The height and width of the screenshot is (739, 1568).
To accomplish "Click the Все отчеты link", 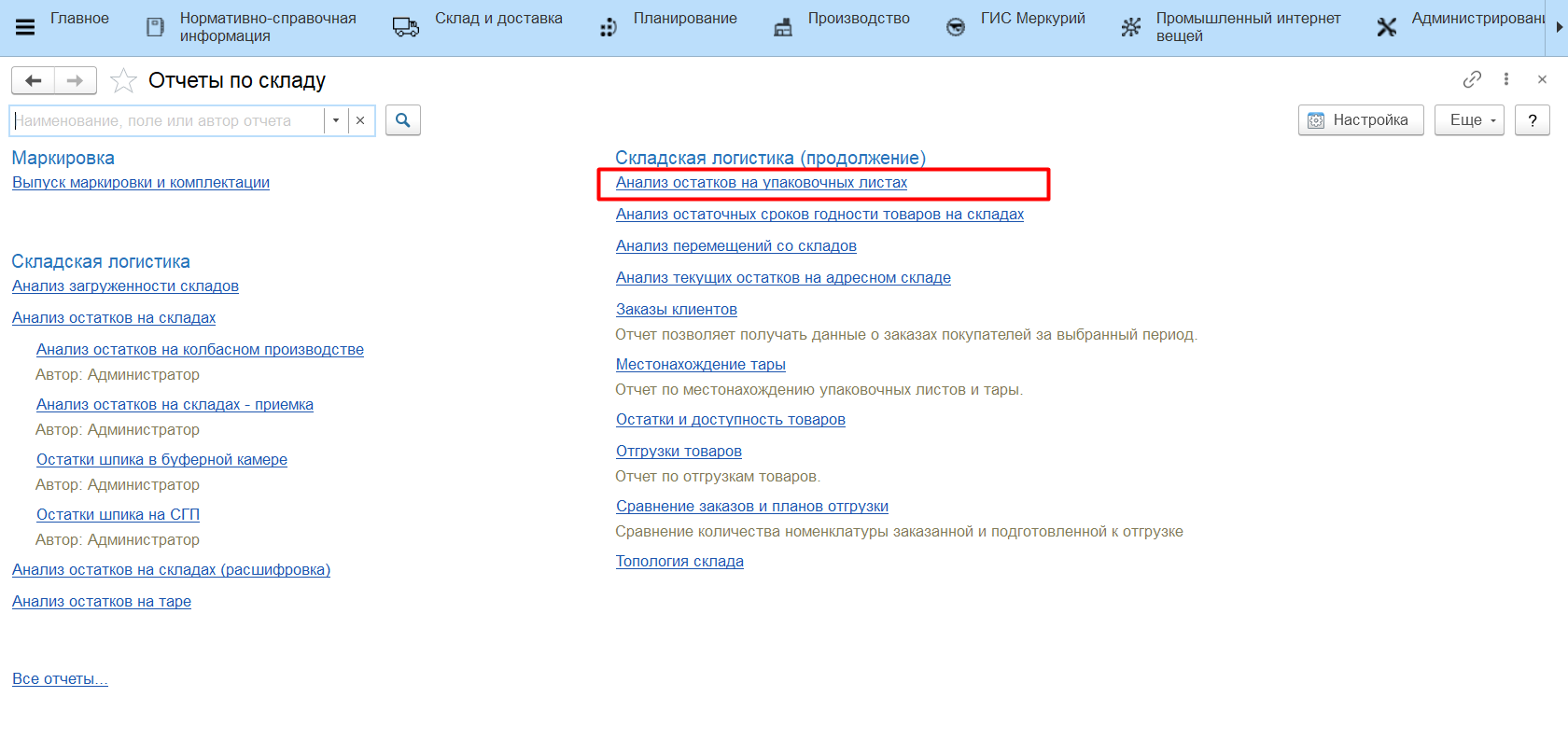I will [x=60, y=679].
